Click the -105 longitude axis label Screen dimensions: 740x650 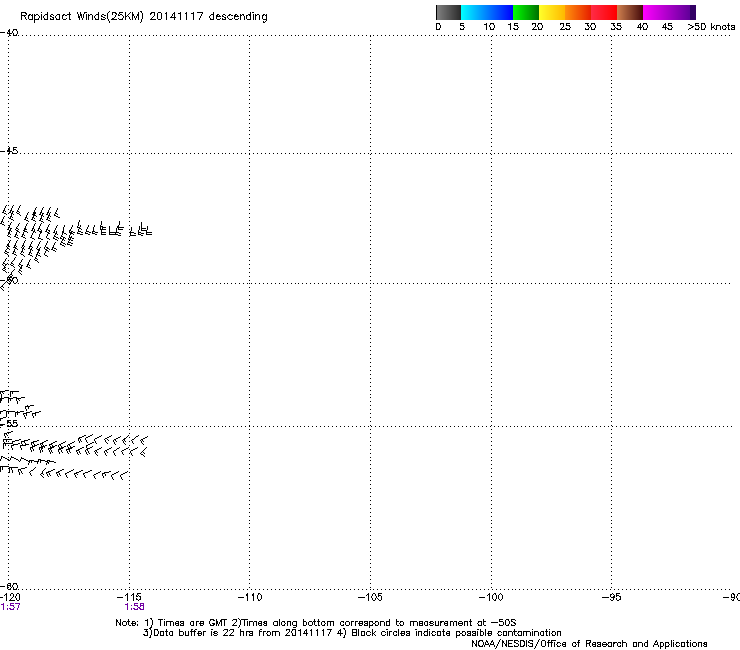pos(370,597)
